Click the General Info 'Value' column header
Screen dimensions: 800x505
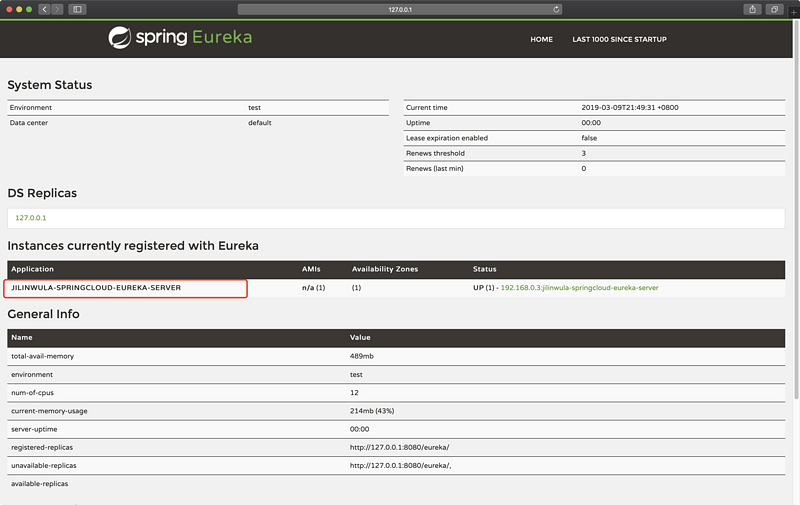coord(360,337)
